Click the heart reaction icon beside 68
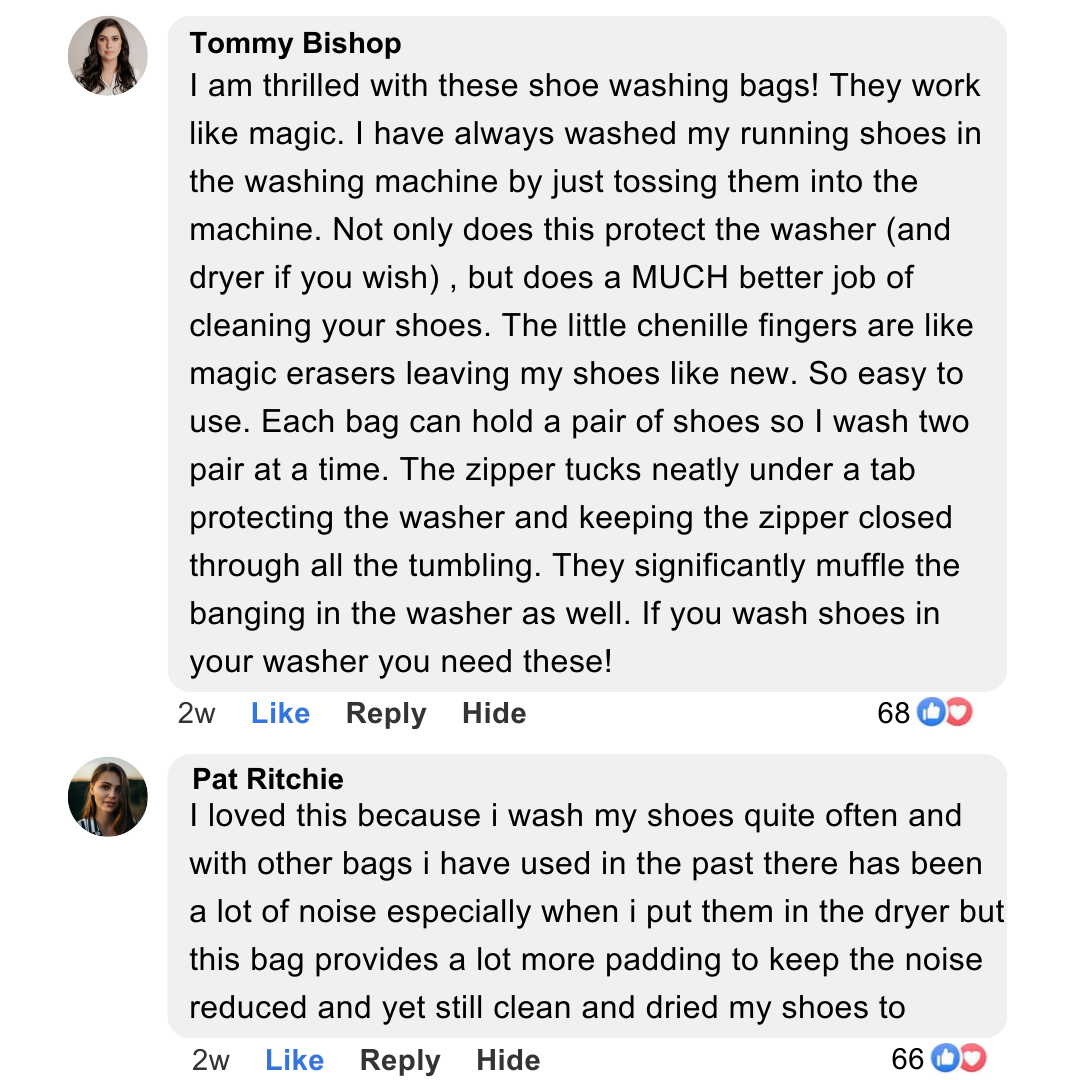Screen dimensions: 1080x1080 point(958,712)
